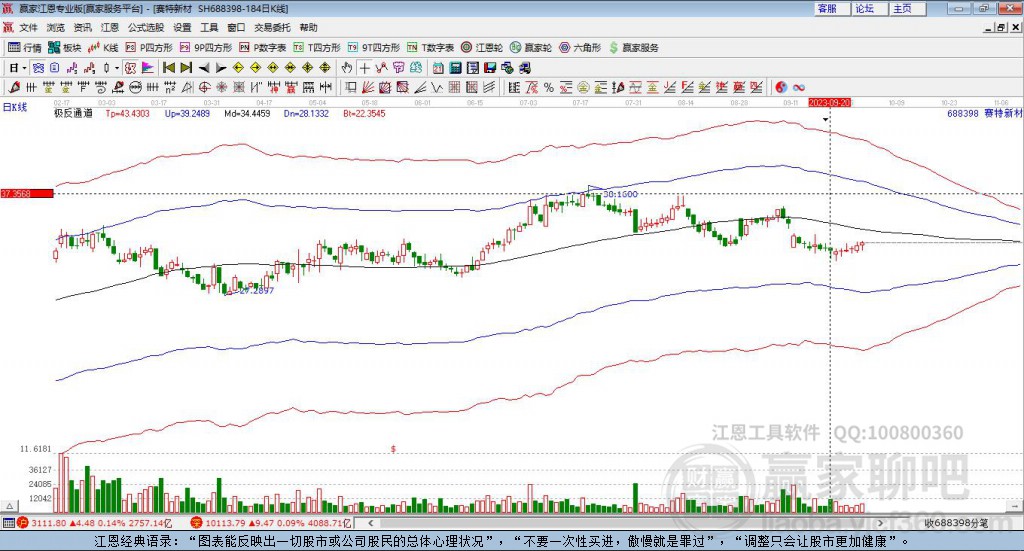Open the 9T四方形 tool
Screen dimensions: 1024x551
(374, 48)
